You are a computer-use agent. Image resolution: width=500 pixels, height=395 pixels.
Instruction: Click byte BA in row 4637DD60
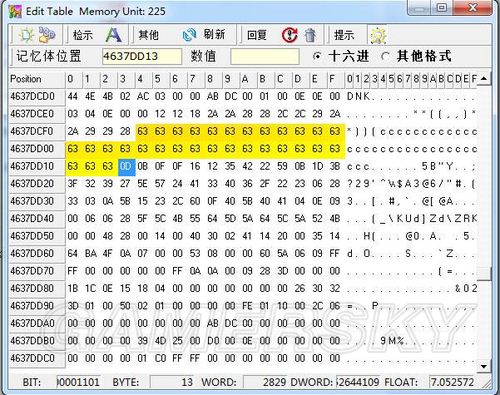(x=90, y=254)
